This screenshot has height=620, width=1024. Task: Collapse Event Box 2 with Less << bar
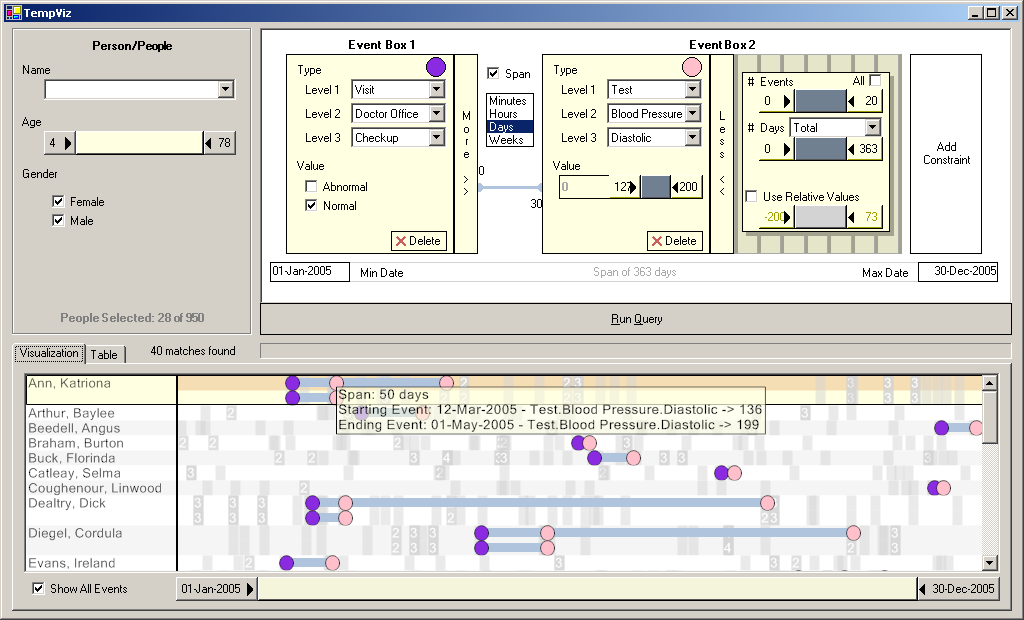pyautogui.click(x=722, y=154)
